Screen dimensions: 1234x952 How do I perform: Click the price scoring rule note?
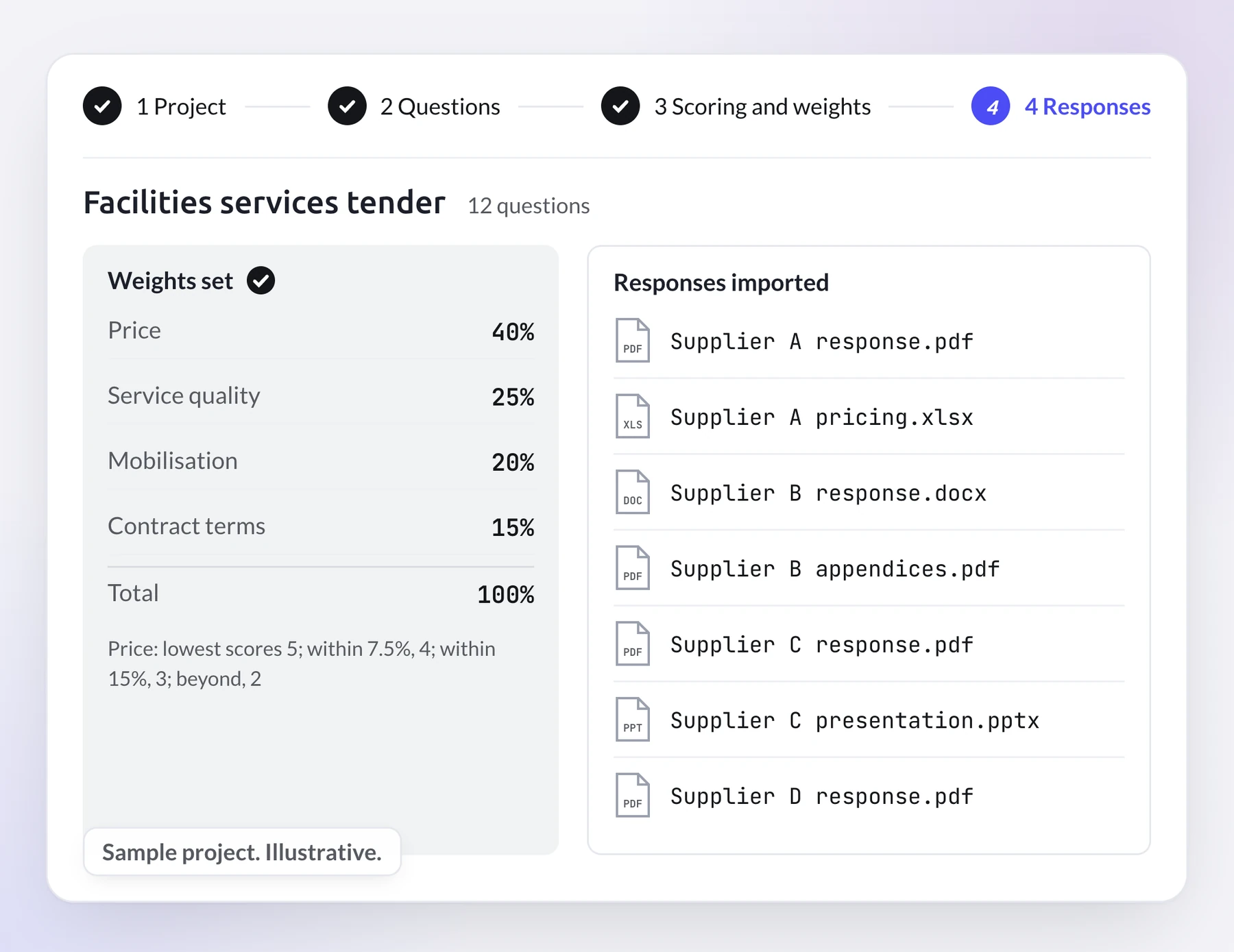[x=302, y=663]
